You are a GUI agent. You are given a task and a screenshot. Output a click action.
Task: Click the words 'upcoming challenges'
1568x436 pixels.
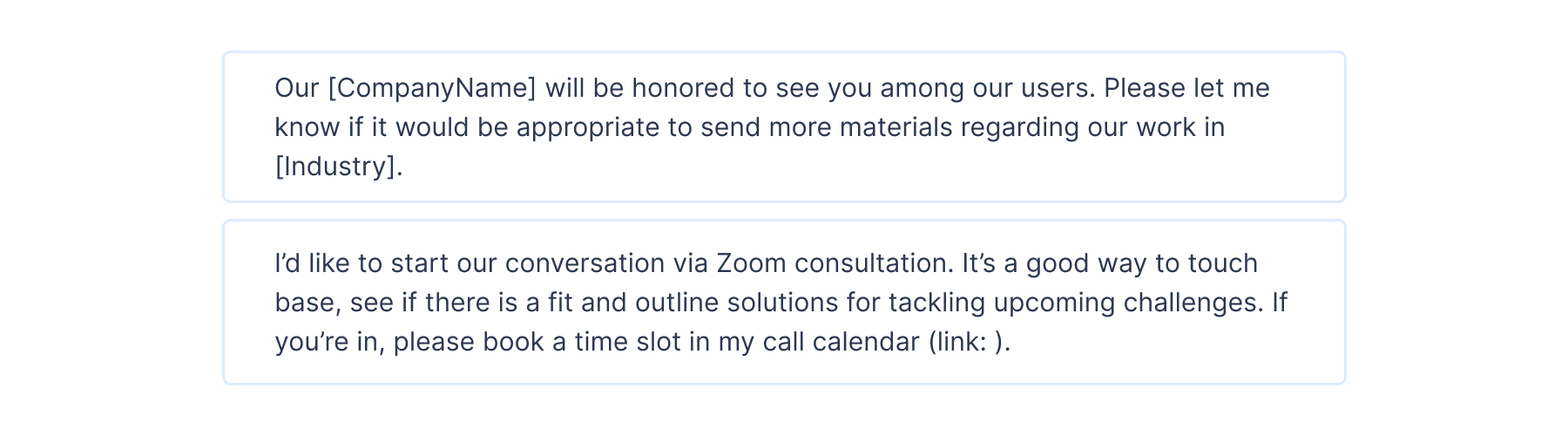tap(1127, 302)
